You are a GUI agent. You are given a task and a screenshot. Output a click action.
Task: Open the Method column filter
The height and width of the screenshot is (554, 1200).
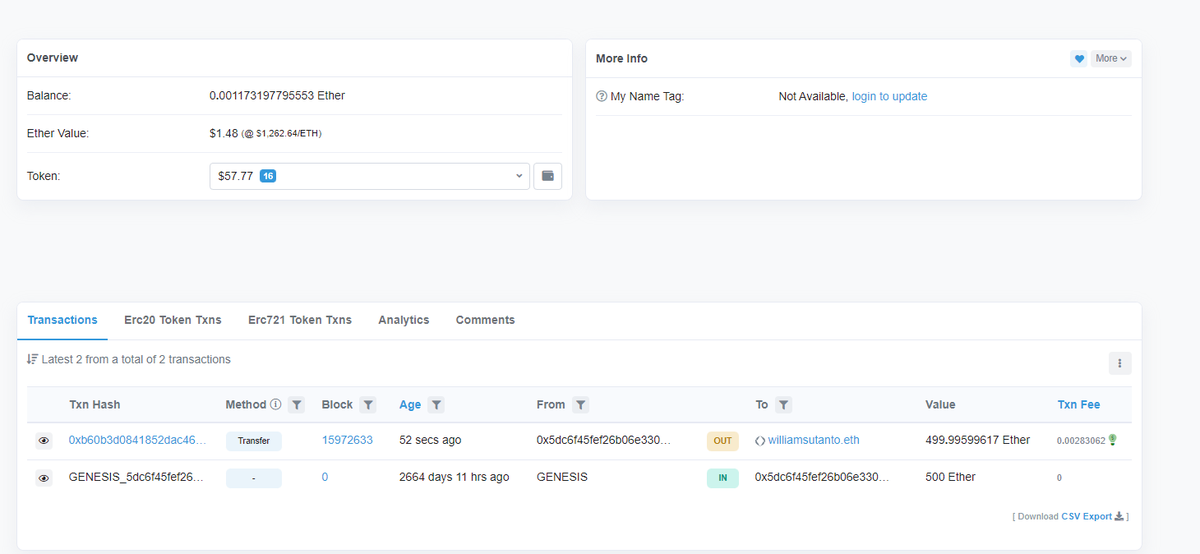click(296, 405)
